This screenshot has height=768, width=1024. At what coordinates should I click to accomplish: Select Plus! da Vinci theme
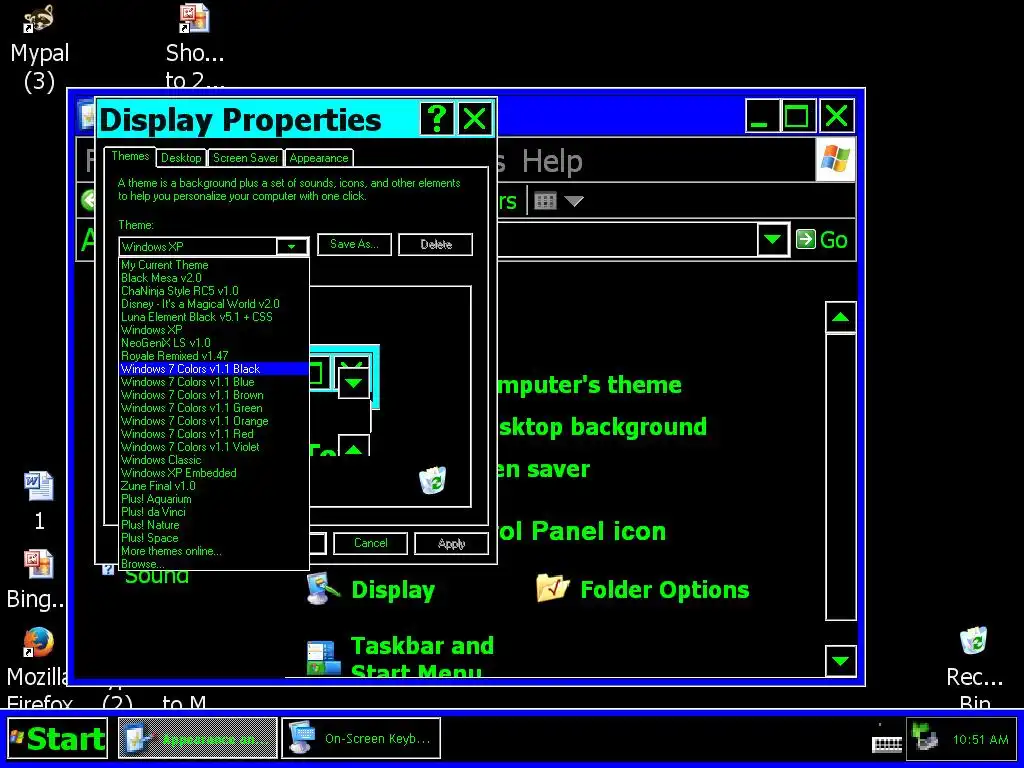click(x=214, y=512)
